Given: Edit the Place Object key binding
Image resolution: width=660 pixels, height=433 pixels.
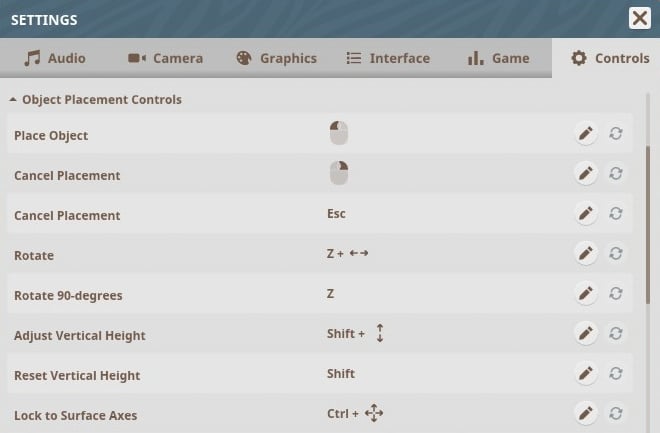Looking at the screenshot, I should [x=586, y=134].
